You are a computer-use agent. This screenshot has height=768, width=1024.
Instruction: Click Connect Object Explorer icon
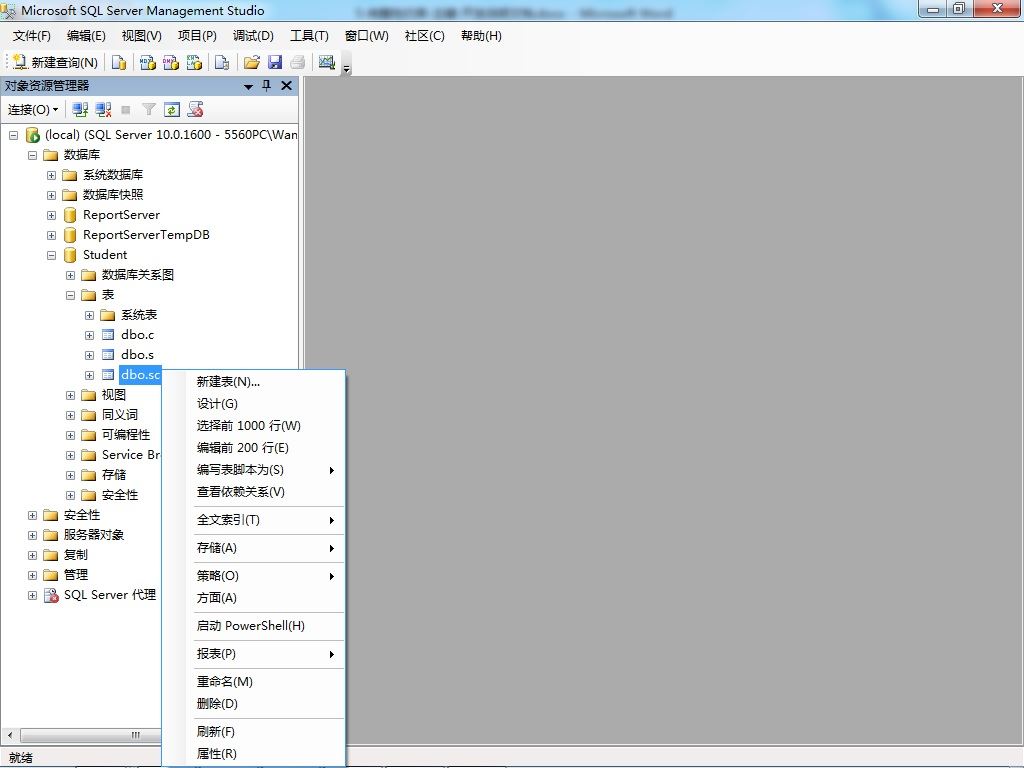(80, 110)
